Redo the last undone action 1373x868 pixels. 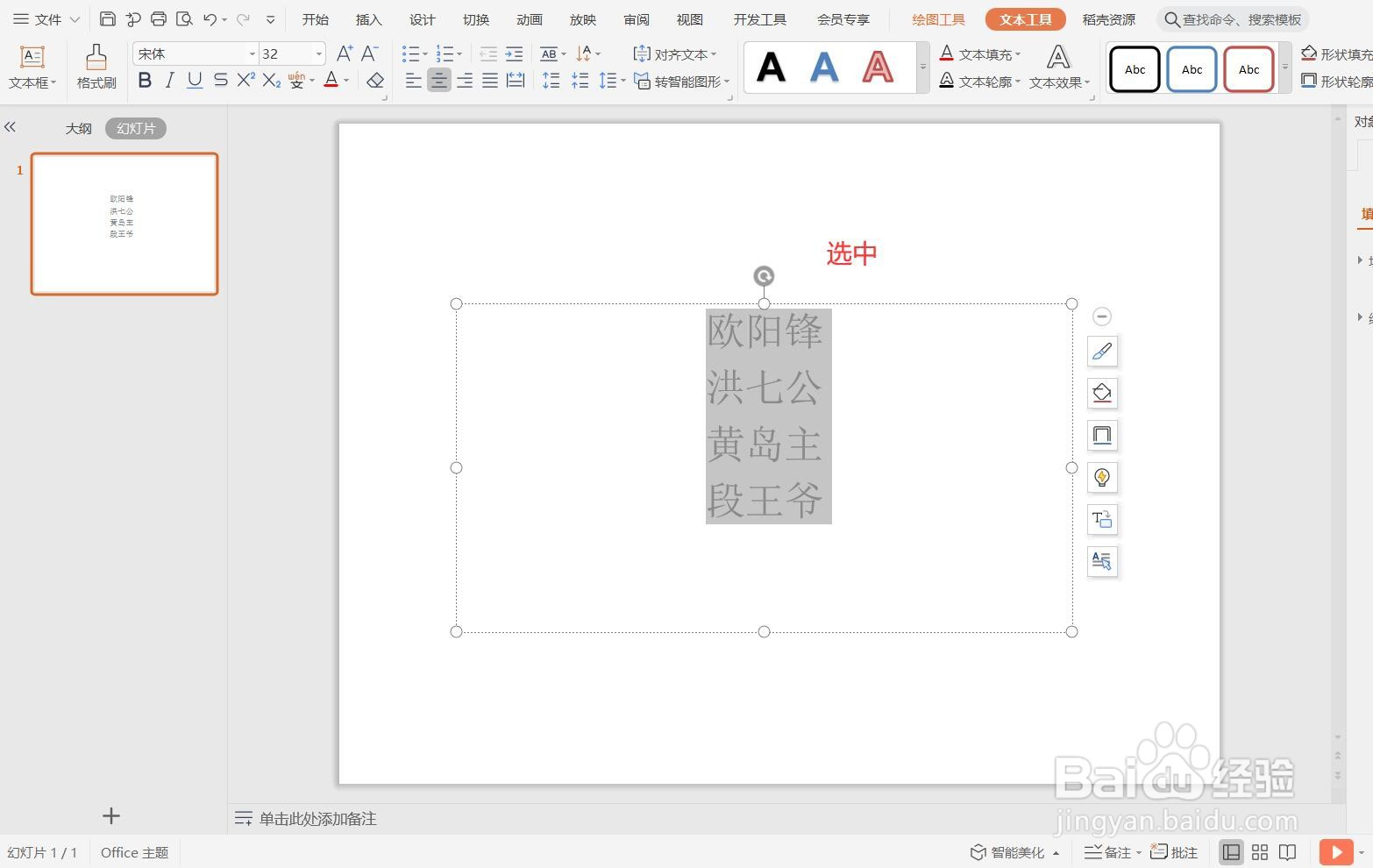click(243, 18)
